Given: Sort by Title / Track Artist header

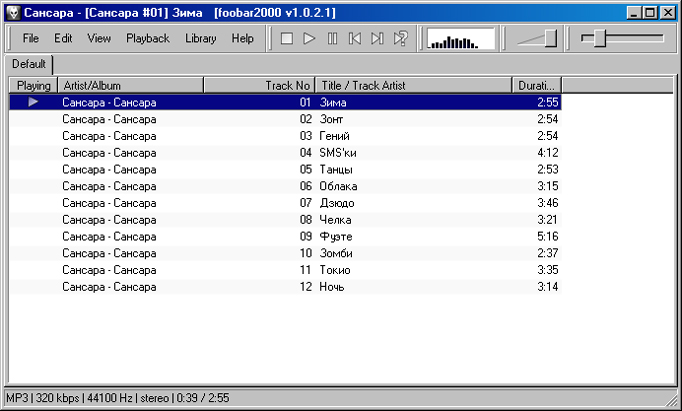Looking at the screenshot, I should (x=414, y=86).
